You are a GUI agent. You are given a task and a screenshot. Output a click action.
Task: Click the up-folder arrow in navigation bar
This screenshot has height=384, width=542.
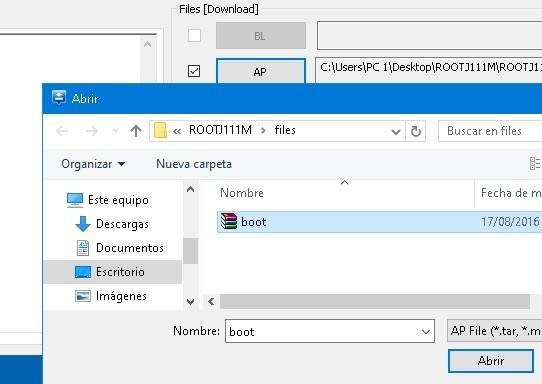[x=136, y=131]
